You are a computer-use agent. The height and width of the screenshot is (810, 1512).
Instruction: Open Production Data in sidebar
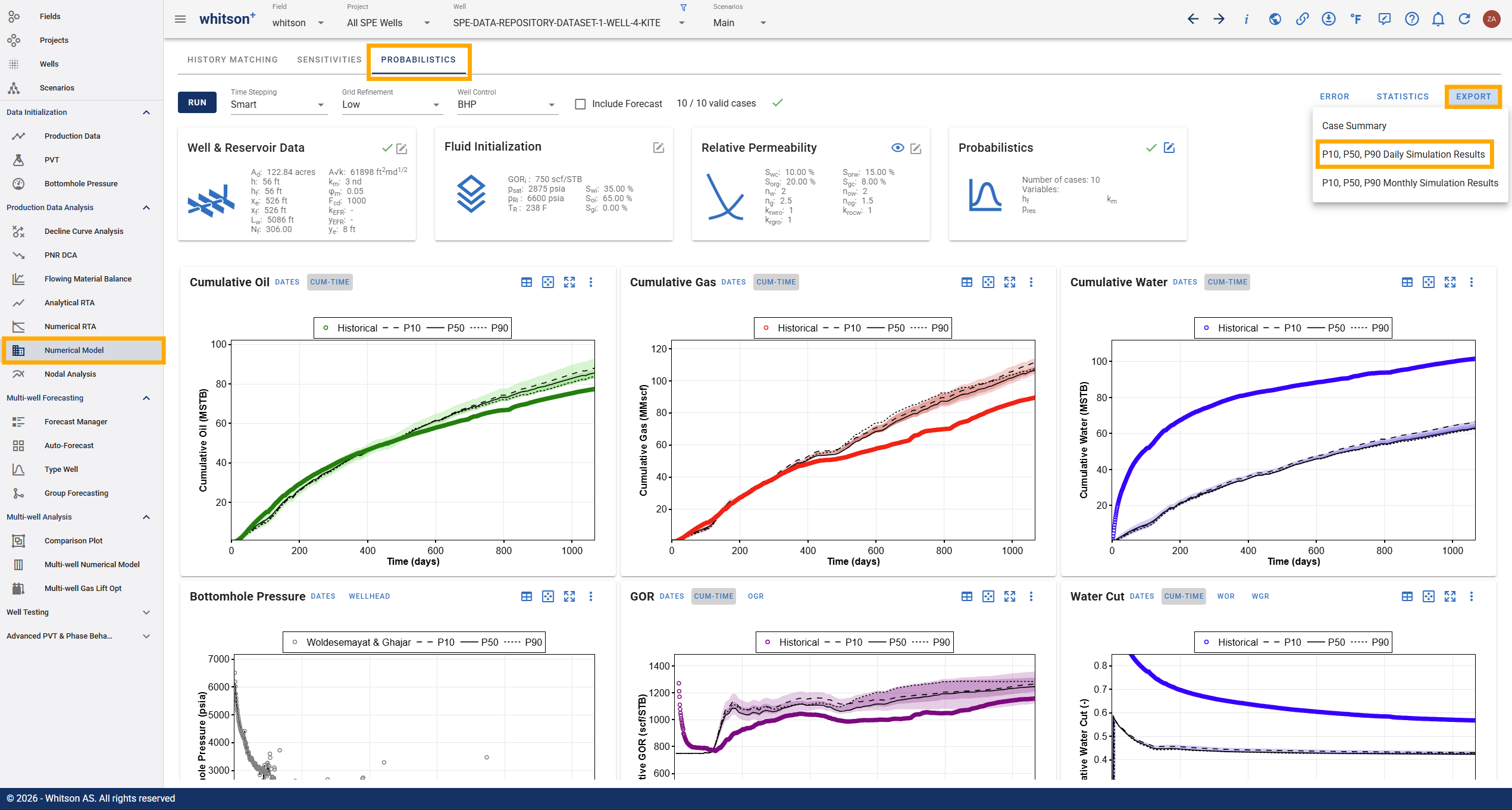click(x=83, y=136)
